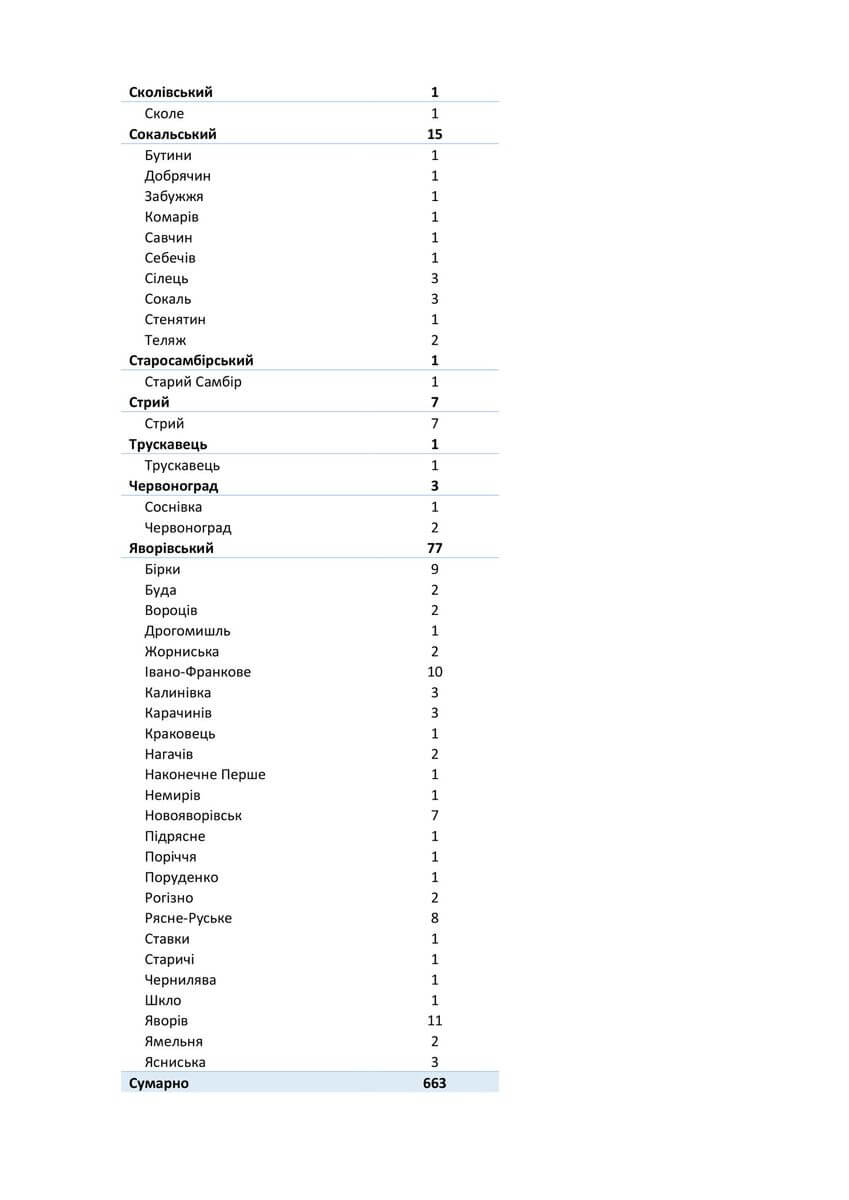Click the Добрячин village row label
This screenshot has height=1200, width=849.
(x=177, y=176)
